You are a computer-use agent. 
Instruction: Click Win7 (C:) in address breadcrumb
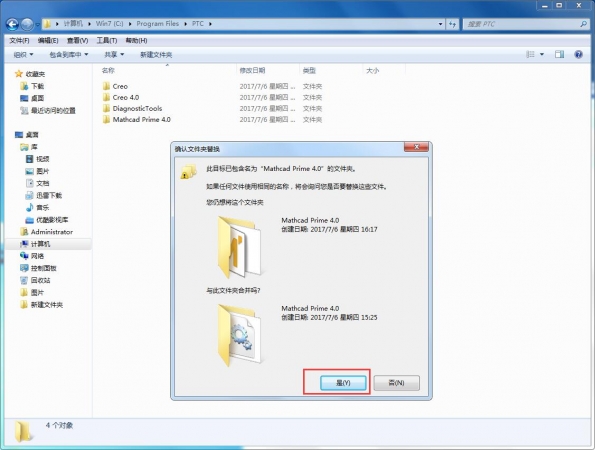pos(109,24)
